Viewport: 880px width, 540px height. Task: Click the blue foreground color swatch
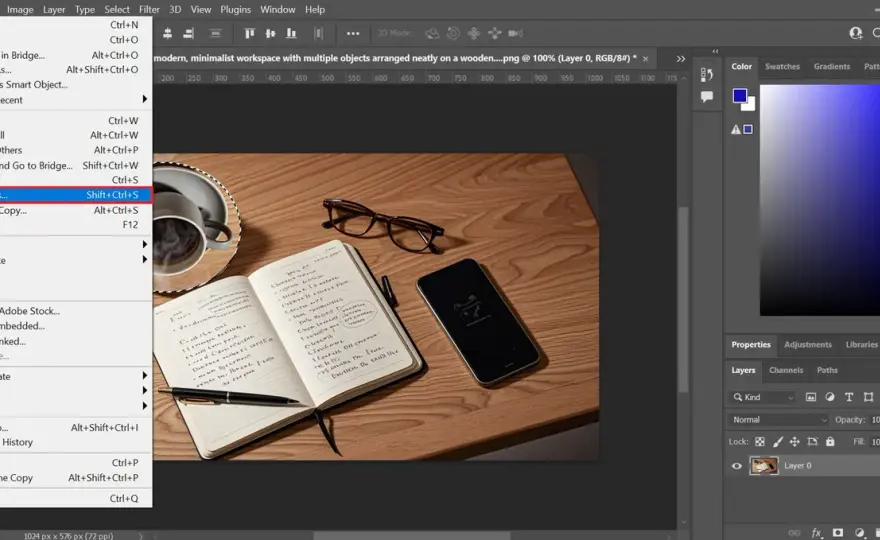coord(739,95)
